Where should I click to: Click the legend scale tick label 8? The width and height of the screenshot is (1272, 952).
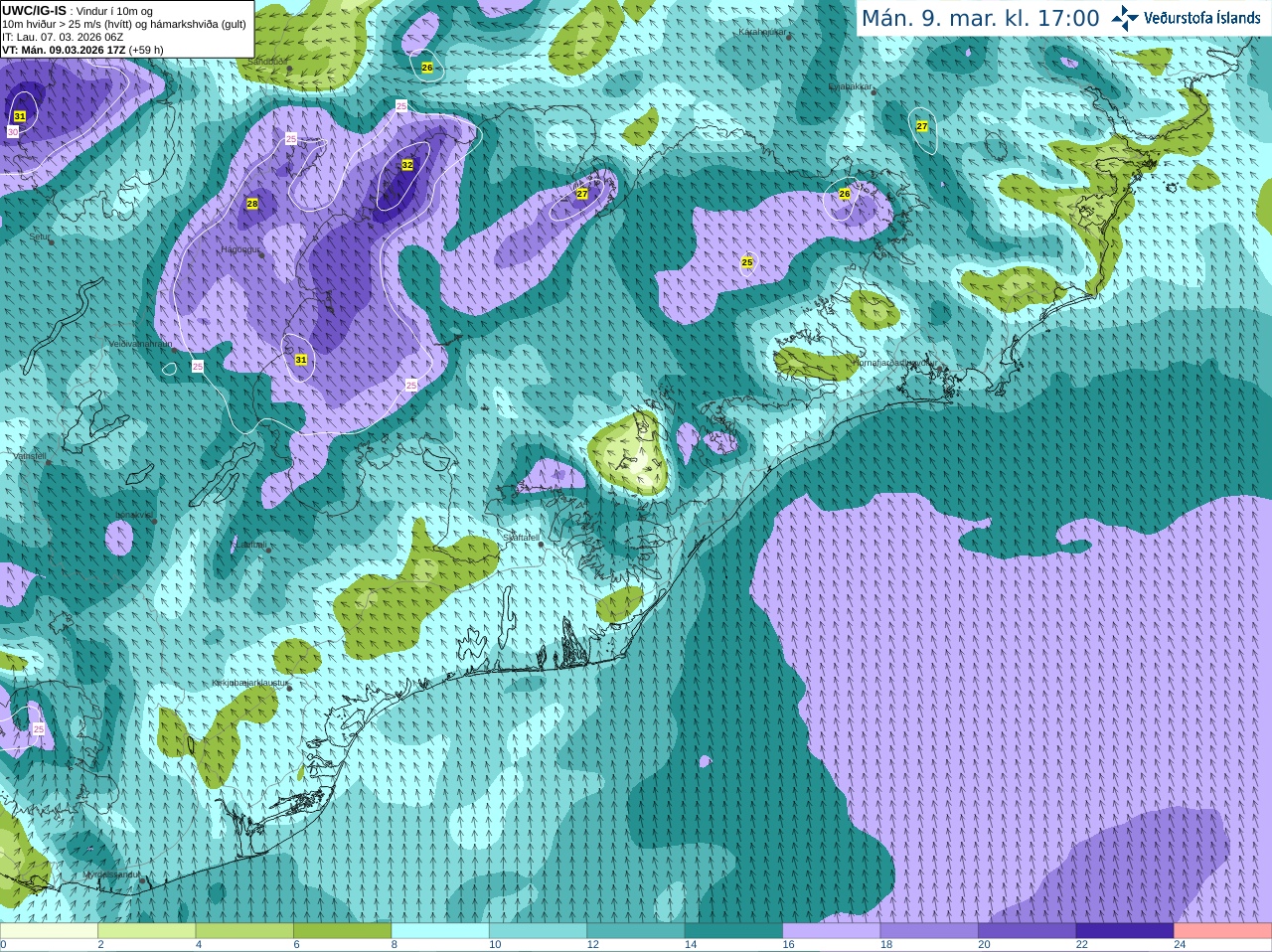[x=395, y=945]
